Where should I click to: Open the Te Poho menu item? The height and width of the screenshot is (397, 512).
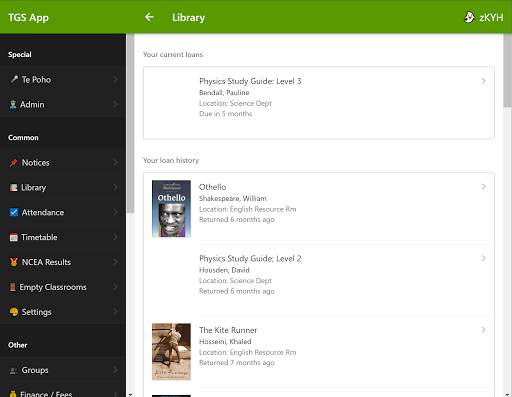click(63, 79)
